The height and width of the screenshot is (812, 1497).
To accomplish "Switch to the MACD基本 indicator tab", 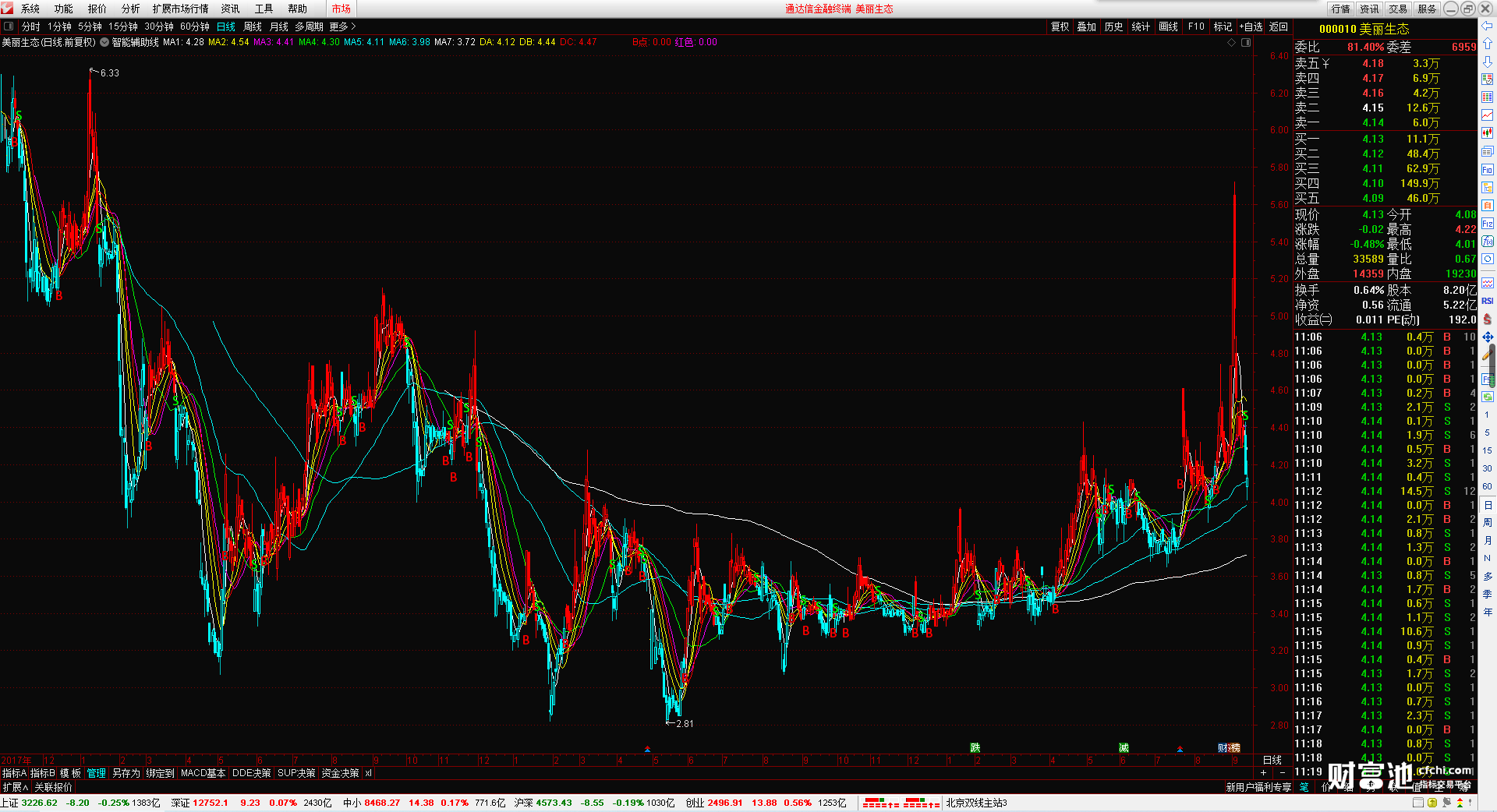I will click(x=203, y=773).
